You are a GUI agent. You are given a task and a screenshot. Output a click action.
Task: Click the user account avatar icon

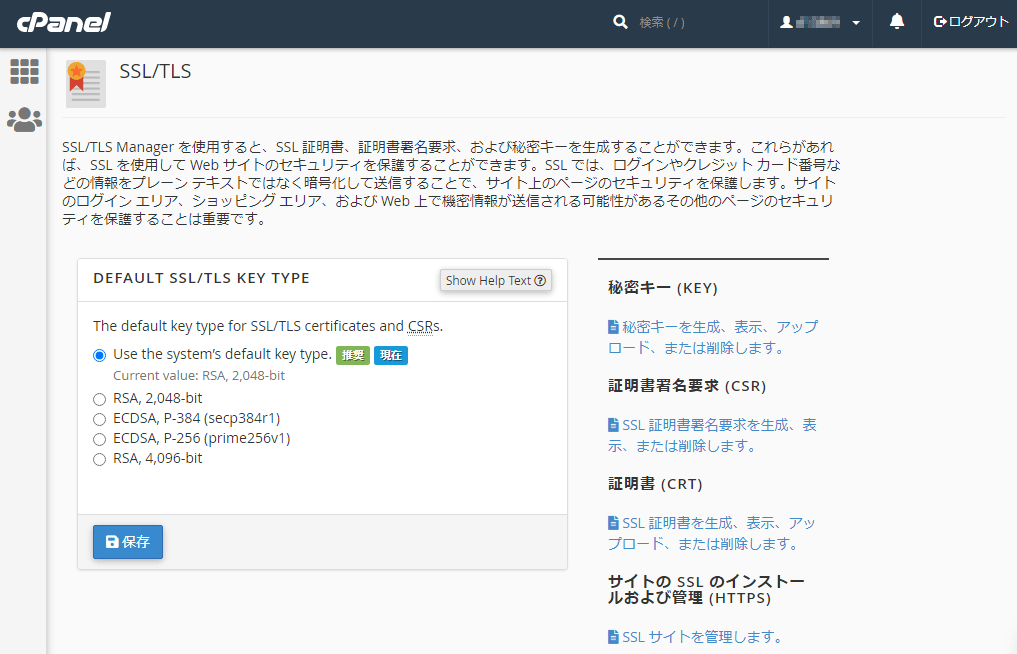(786, 22)
